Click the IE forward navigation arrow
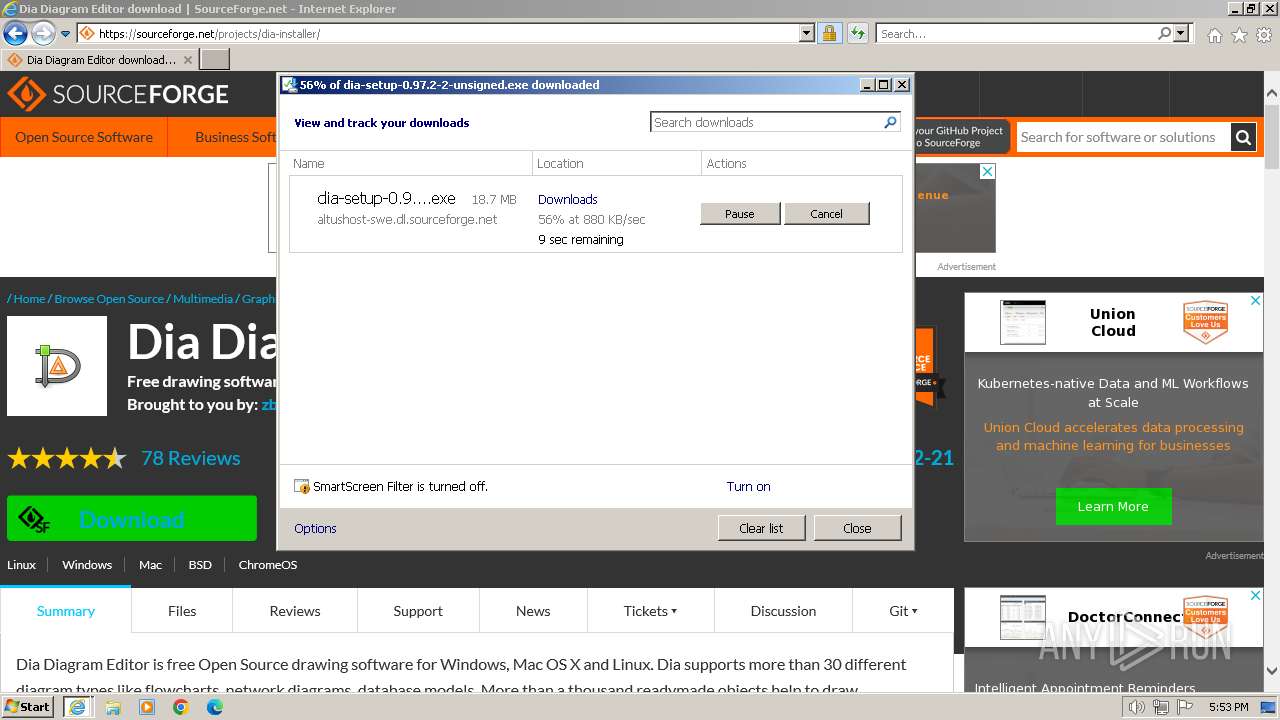 pyautogui.click(x=43, y=33)
